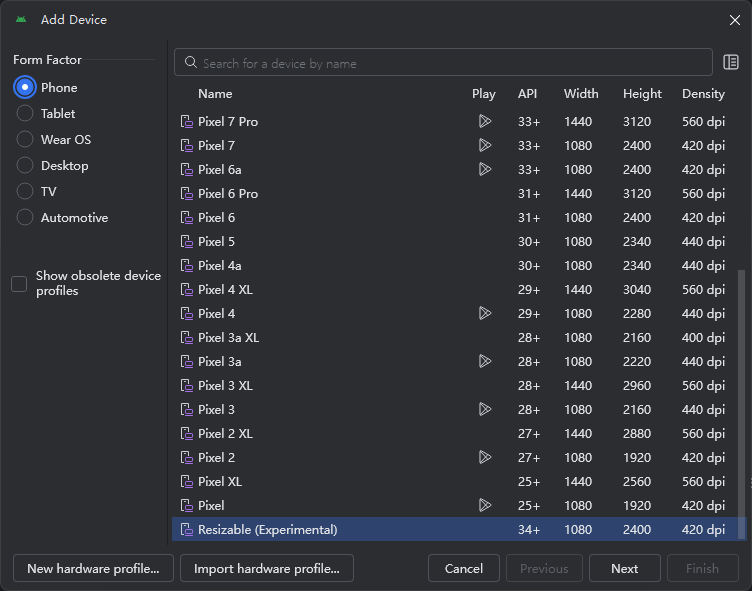Enable Show obsolete device profiles checkbox
The image size is (752, 591).
(19, 284)
